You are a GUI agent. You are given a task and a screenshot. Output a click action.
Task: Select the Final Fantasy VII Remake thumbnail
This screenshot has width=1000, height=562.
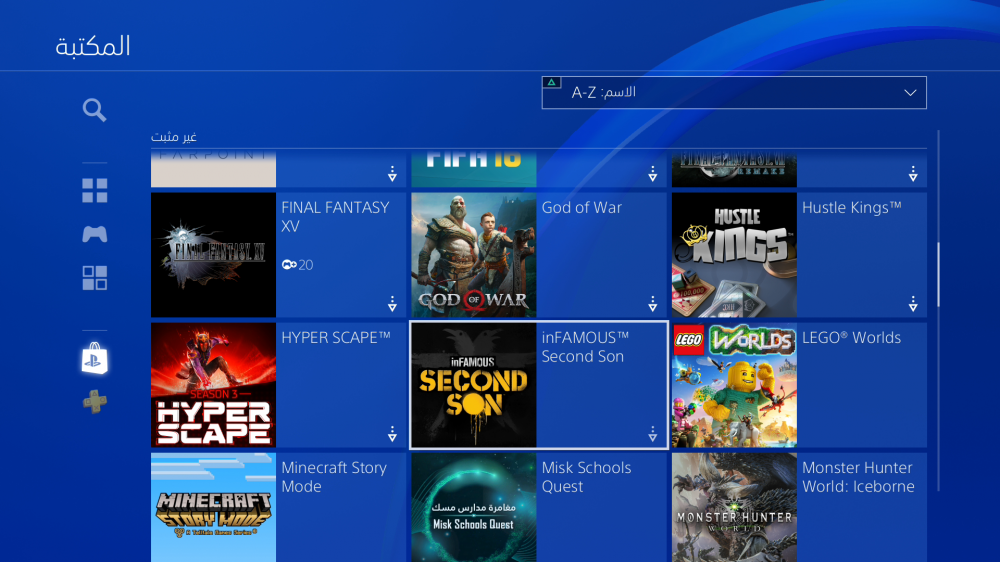(734, 169)
